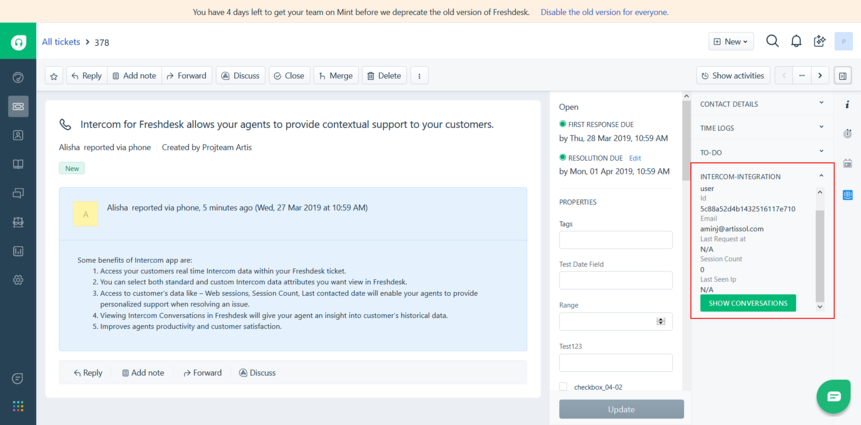
Task: Toggle the side panel layout icon
Action: (843, 76)
